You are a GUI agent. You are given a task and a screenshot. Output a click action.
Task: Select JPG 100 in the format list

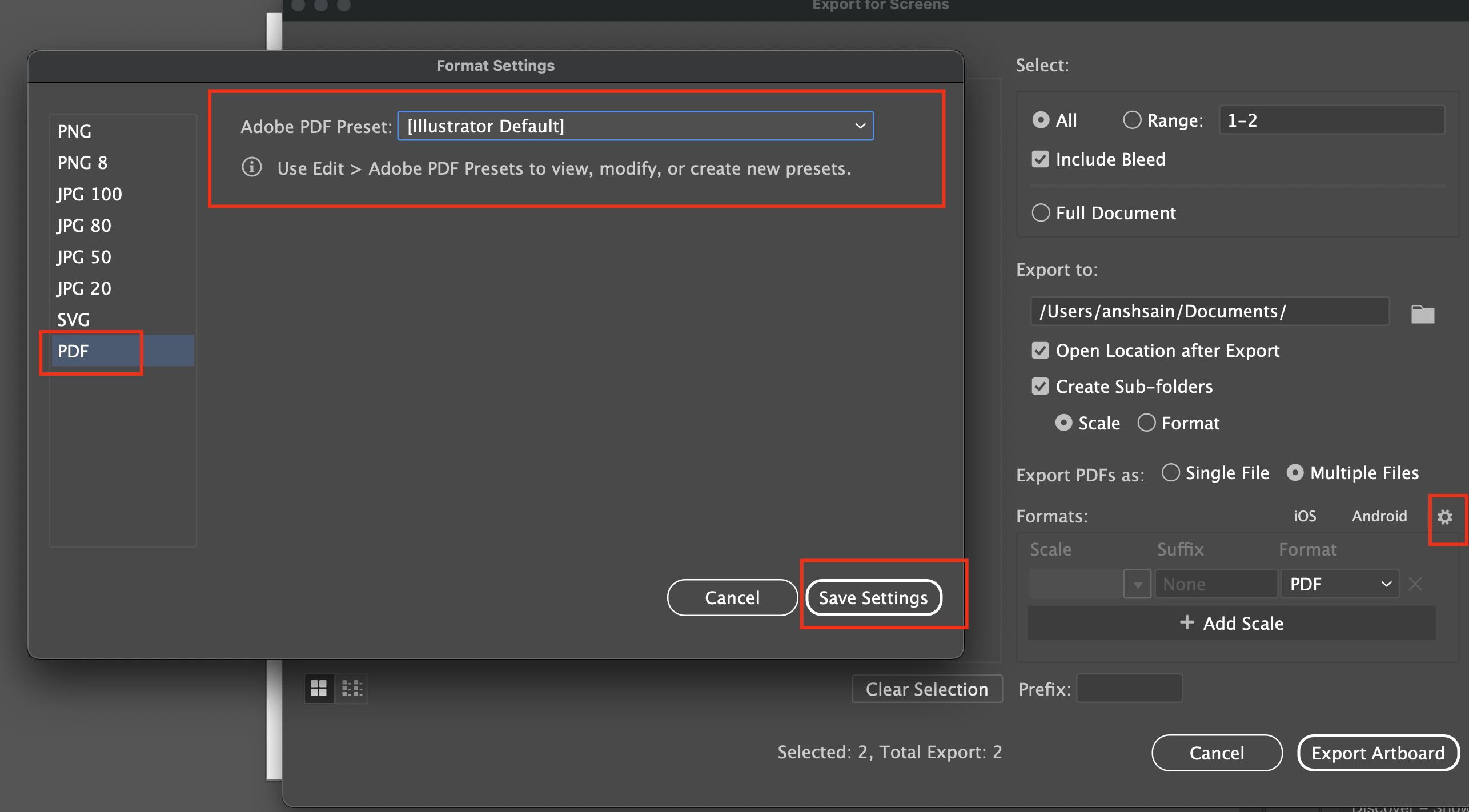click(89, 194)
